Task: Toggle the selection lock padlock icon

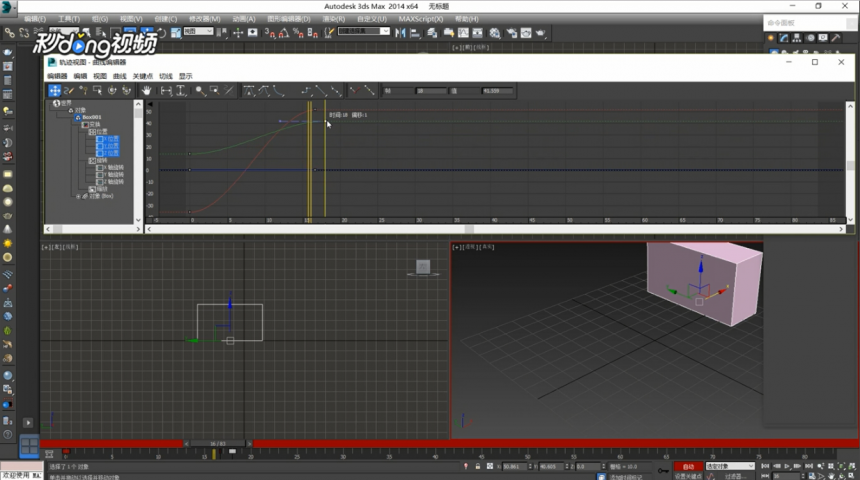Action: pos(478,466)
